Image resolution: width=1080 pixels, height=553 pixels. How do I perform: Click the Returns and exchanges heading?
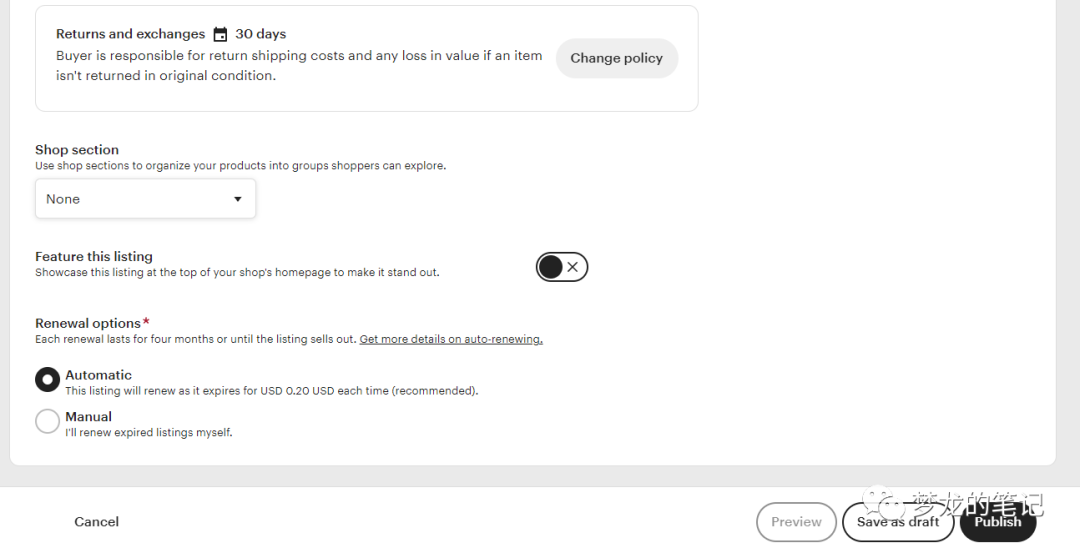[131, 34]
